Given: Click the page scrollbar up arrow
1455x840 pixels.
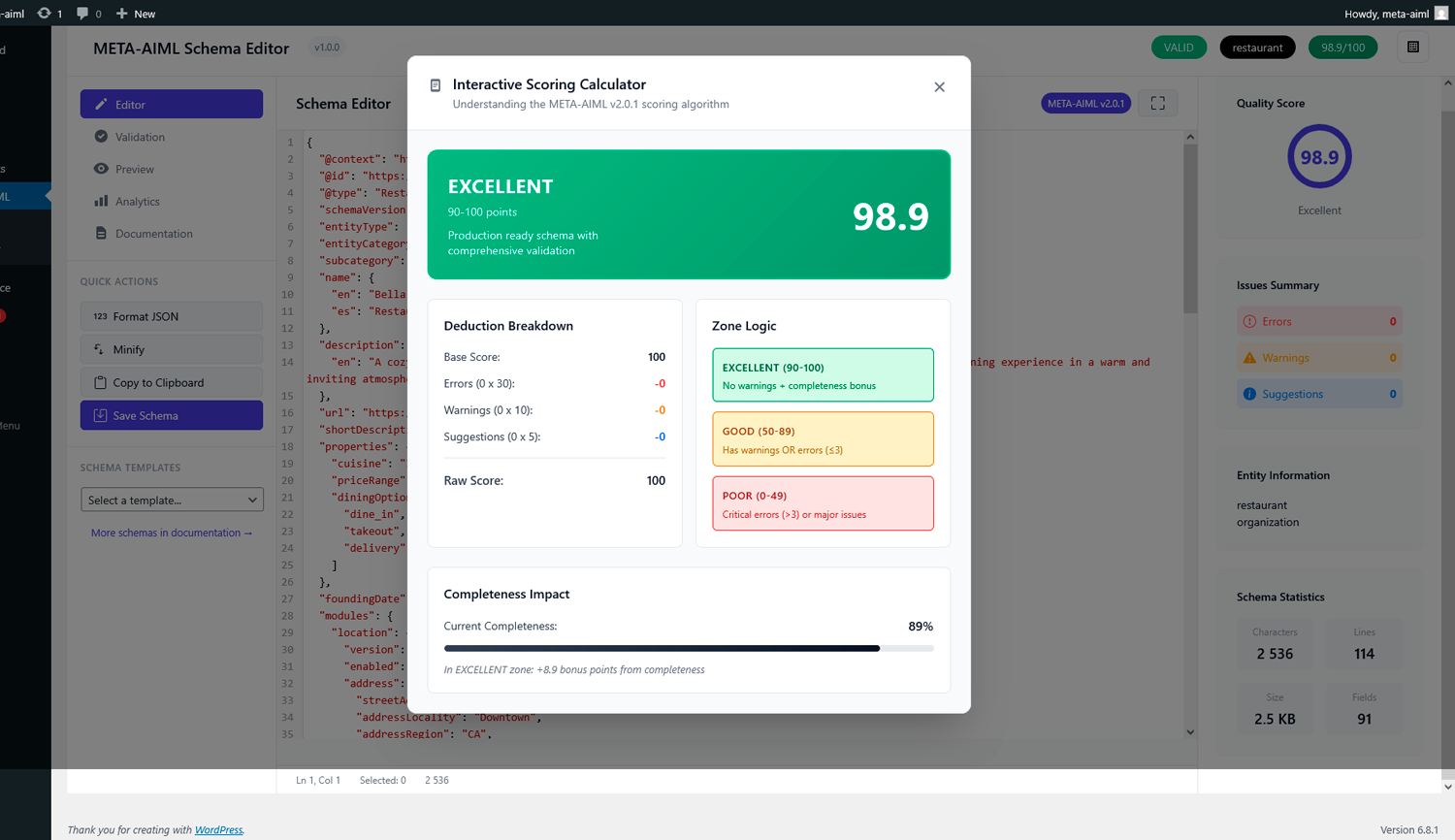Looking at the screenshot, I should tap(1447, 83).
